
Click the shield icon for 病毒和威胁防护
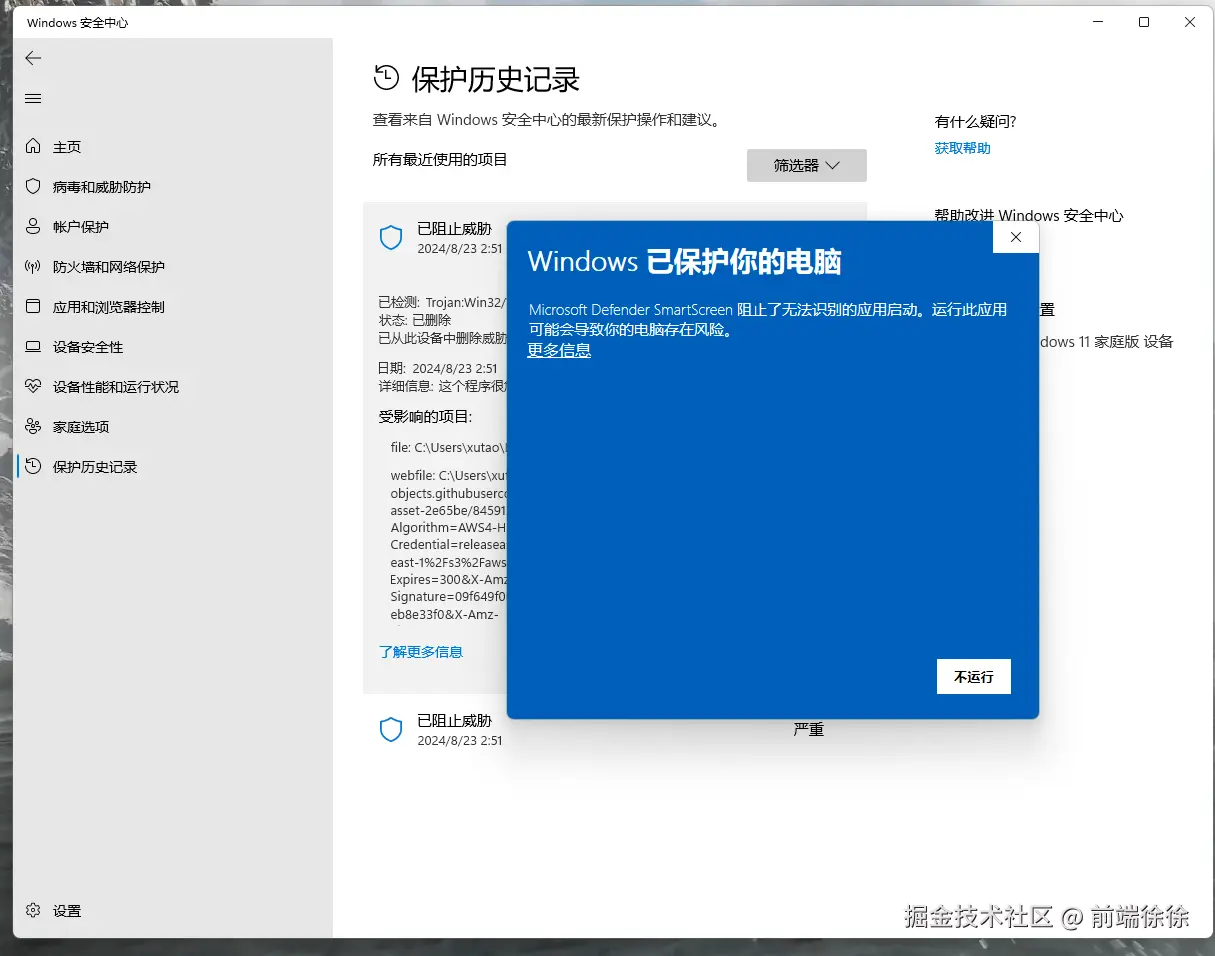[33, 187]
